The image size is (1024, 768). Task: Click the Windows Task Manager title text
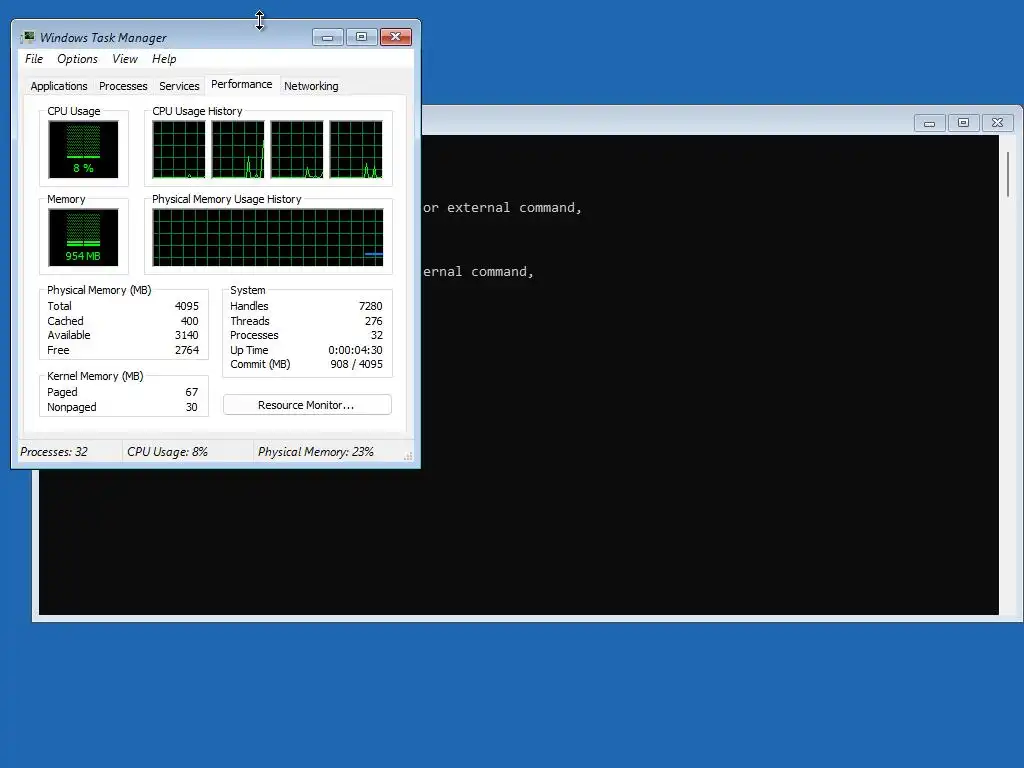tap(103, 38)
